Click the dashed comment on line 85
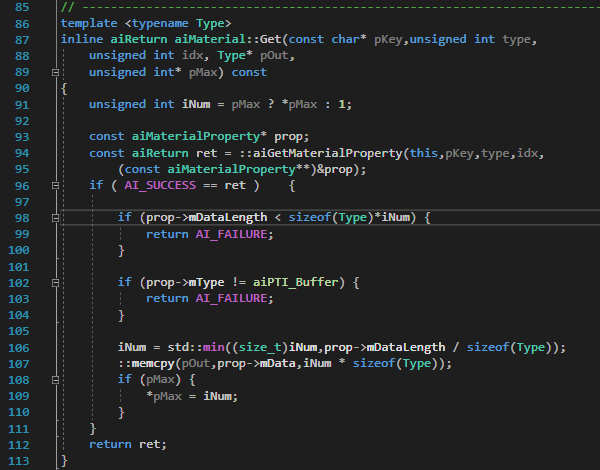 [x=330, y=7]
